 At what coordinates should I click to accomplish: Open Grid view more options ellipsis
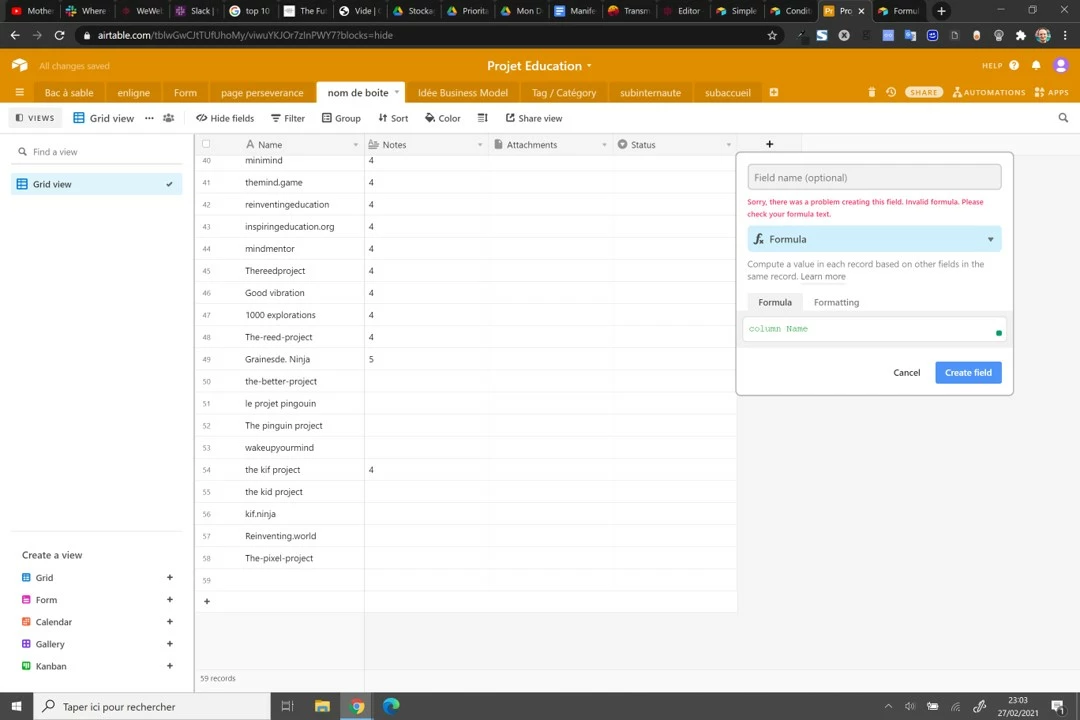point(149,118)
